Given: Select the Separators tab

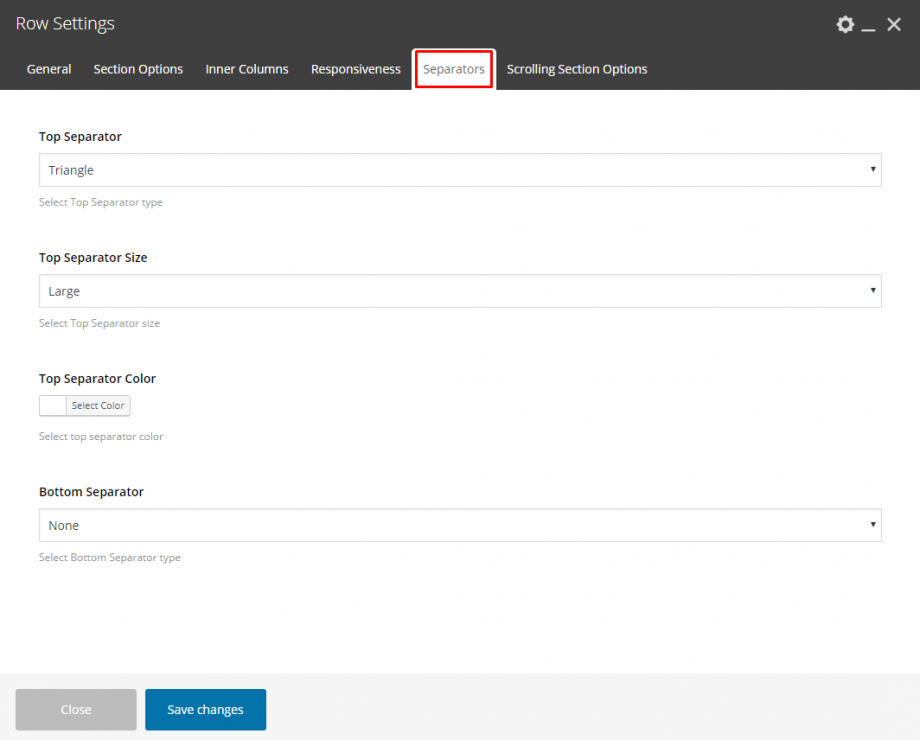Looking at the screenshot, I should click(454, 69).
